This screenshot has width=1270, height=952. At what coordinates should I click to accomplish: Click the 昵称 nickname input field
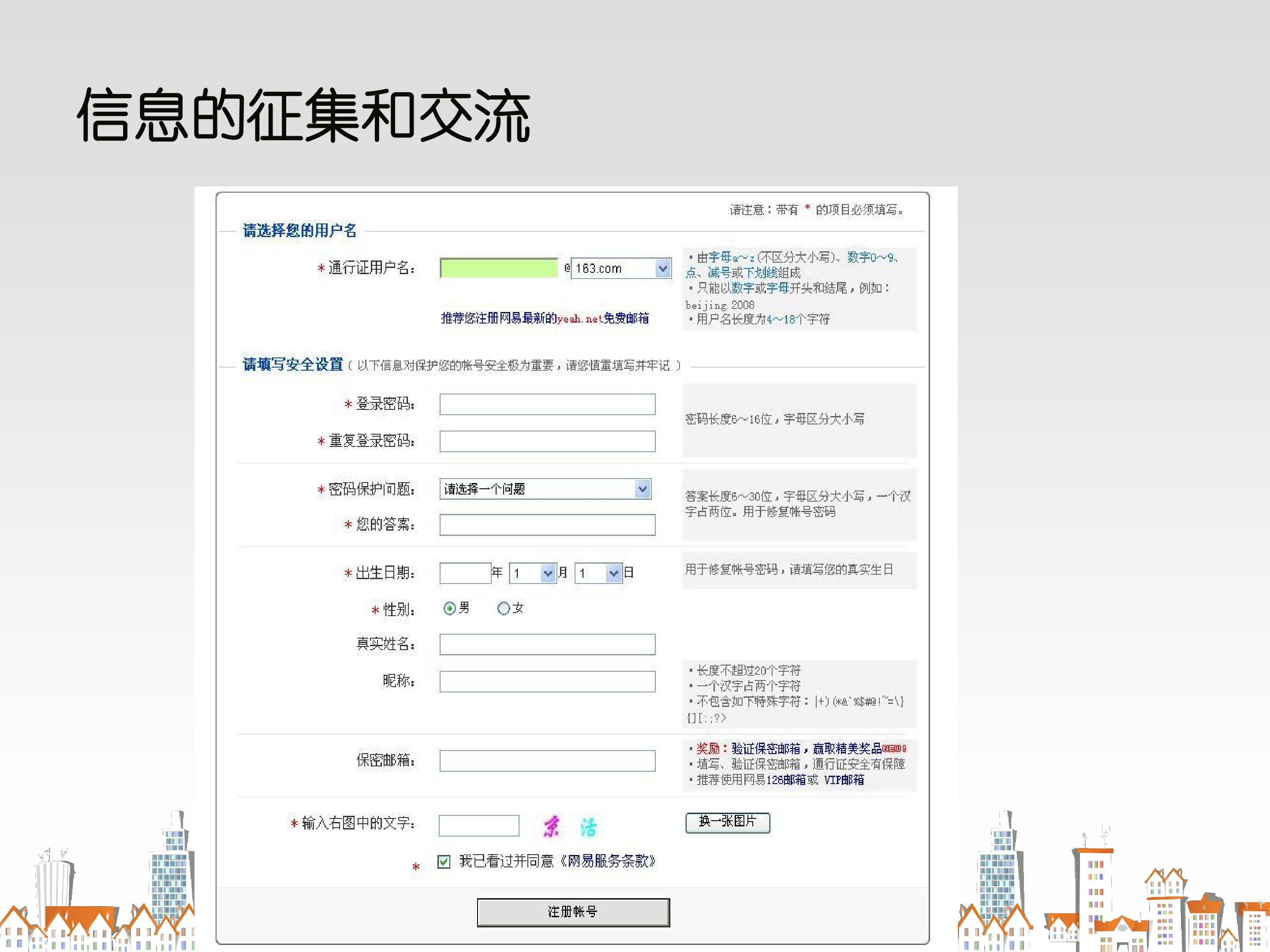(x=547, y=681)
